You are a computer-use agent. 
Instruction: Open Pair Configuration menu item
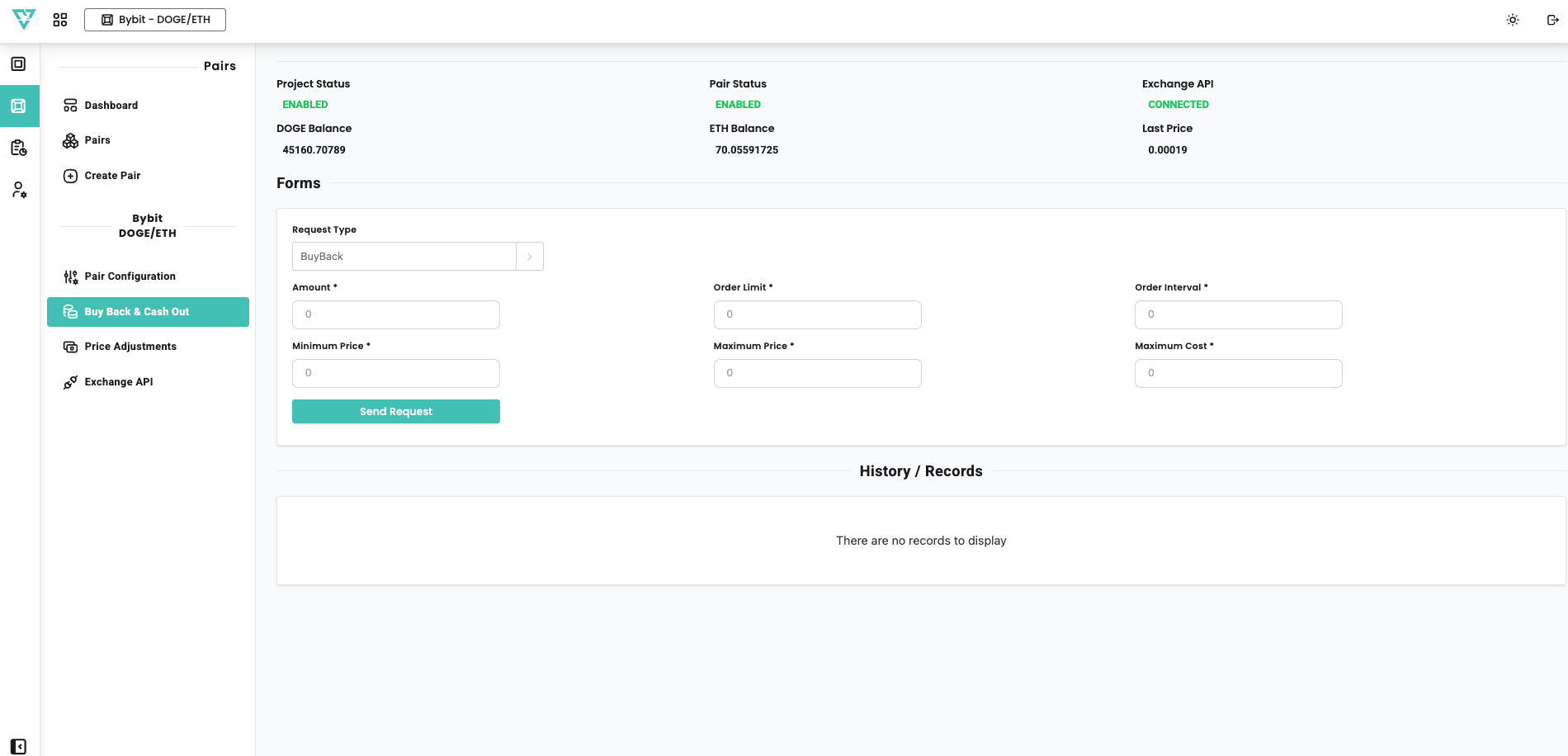(130, 276)
